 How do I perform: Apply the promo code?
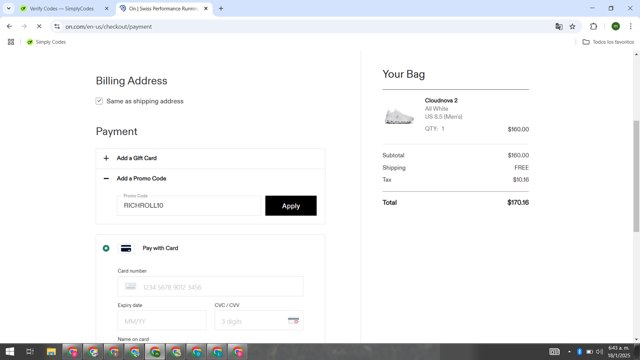tap(291, 206)
